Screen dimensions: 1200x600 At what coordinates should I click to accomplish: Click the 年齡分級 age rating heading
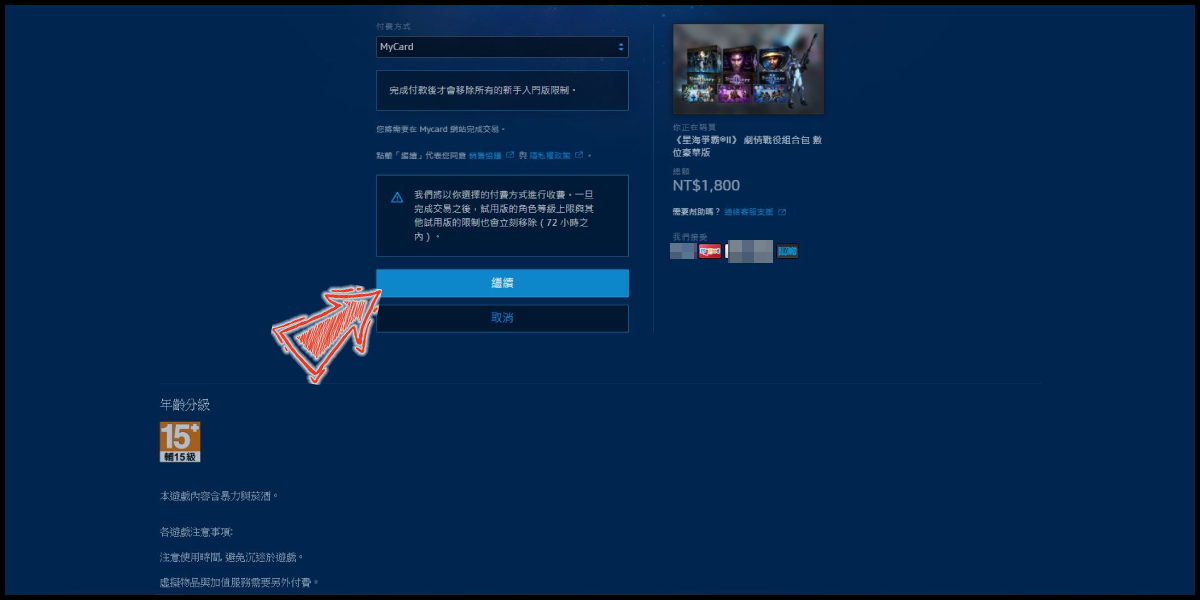coord(185,405)
